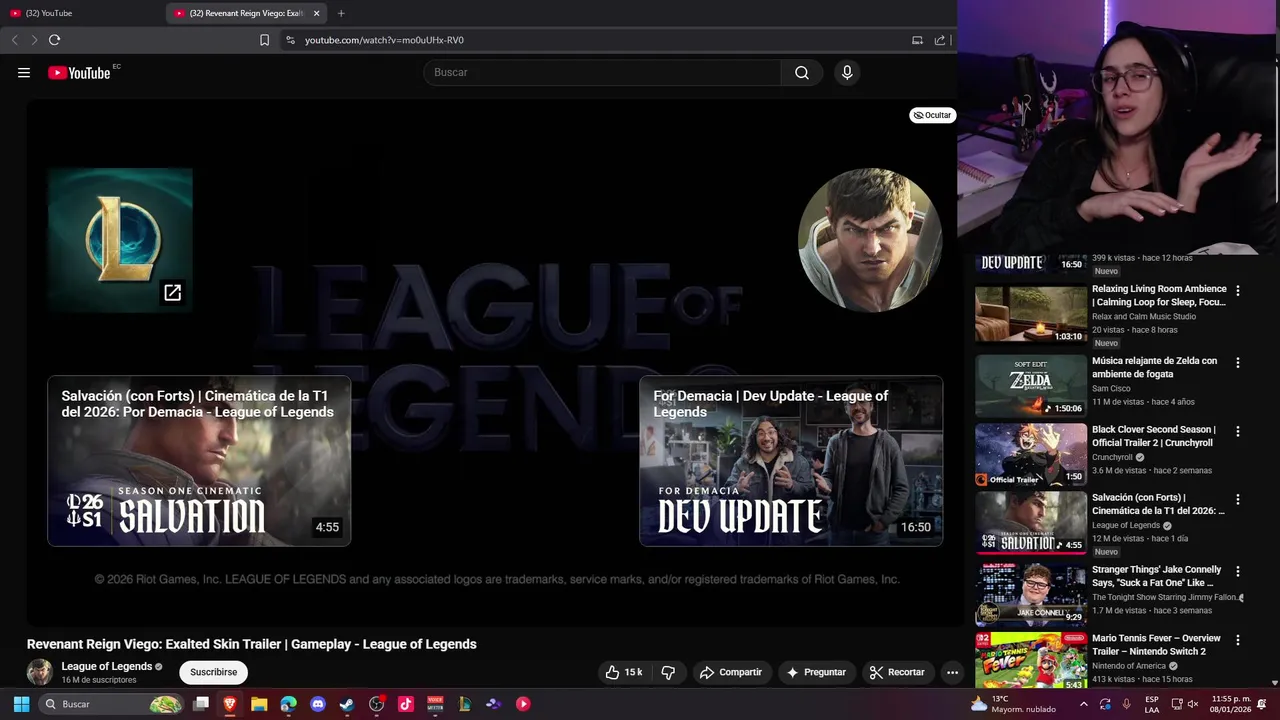The image size is (1280, 720).
Task: Open options for Música relajante de Zelda
Action: [1238, 363]
